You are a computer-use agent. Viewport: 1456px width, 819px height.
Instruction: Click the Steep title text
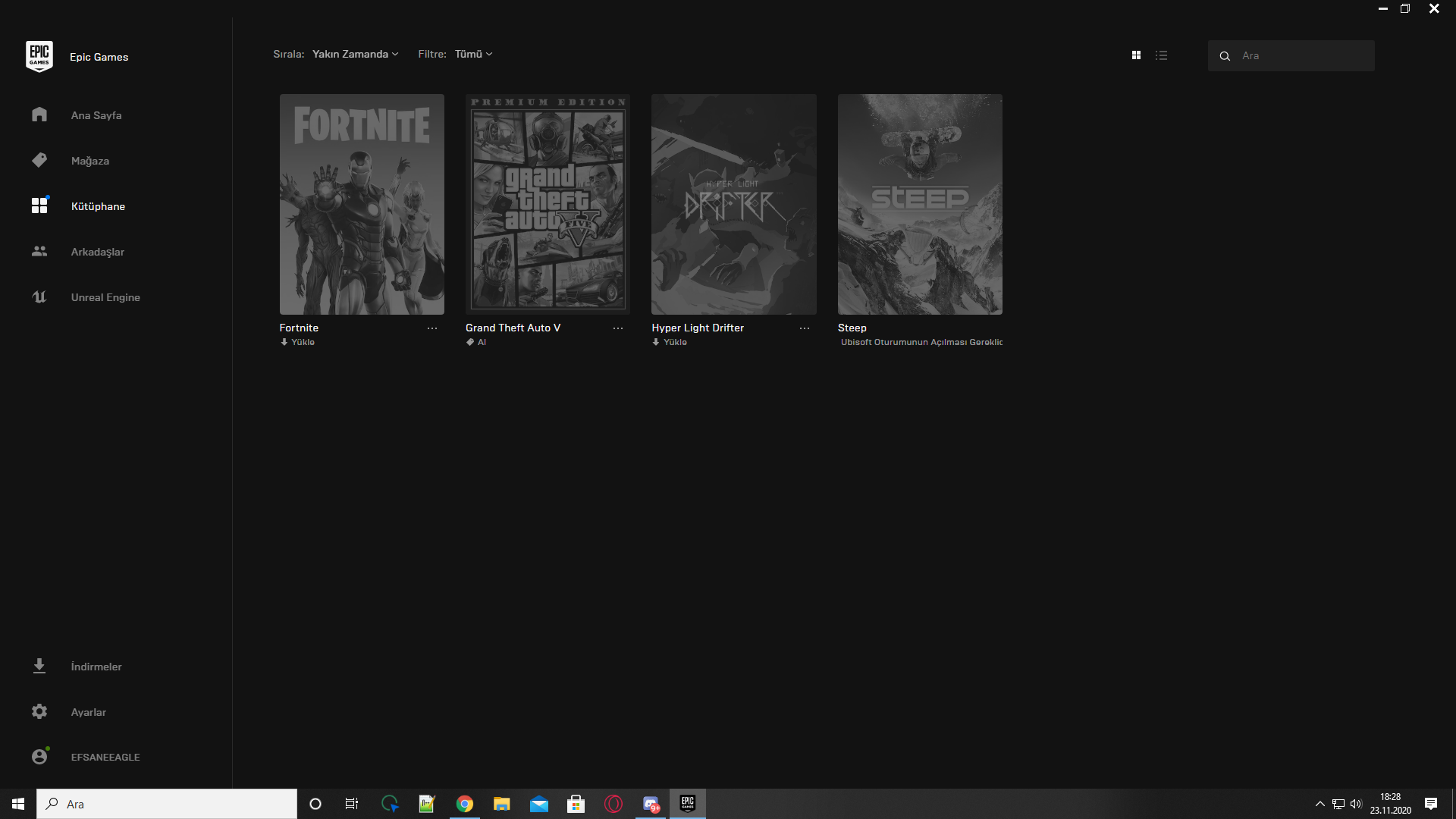tap(852, 328)
